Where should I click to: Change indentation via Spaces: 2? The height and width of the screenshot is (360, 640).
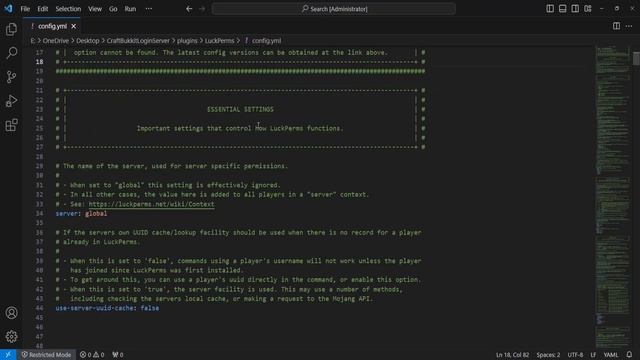pos(548,355)
